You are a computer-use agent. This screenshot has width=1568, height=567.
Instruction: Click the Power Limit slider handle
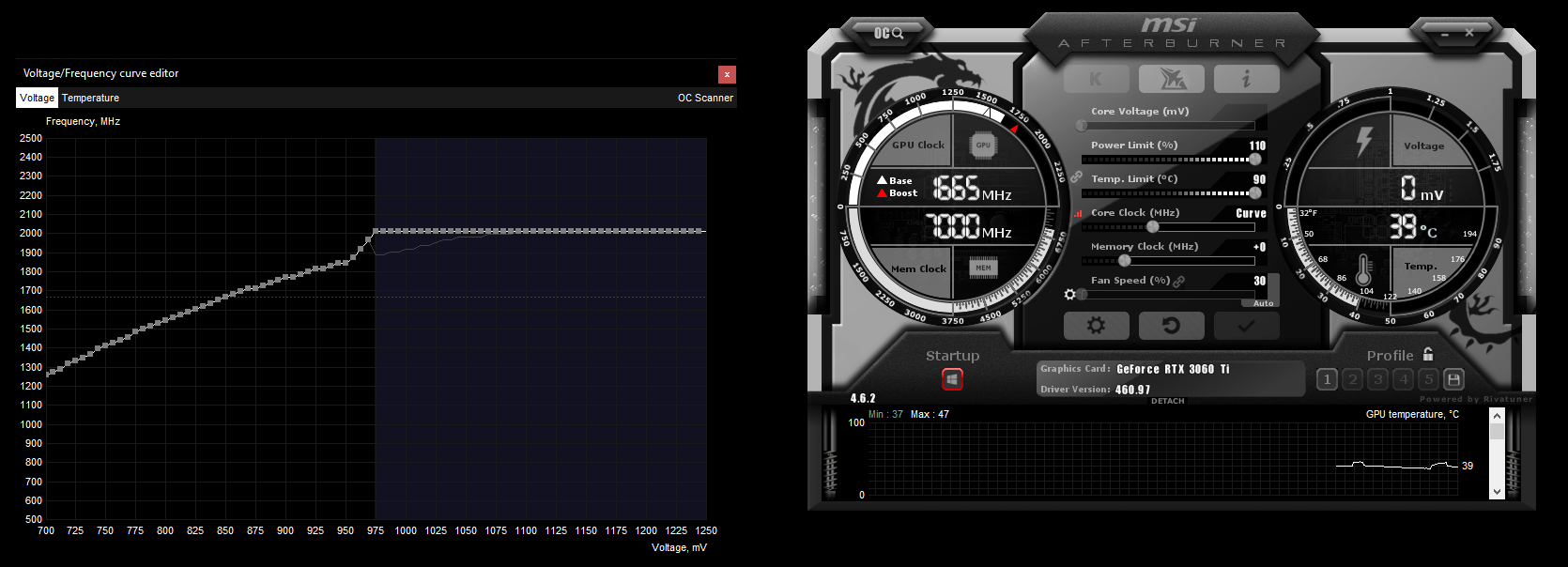[1254, 159]
